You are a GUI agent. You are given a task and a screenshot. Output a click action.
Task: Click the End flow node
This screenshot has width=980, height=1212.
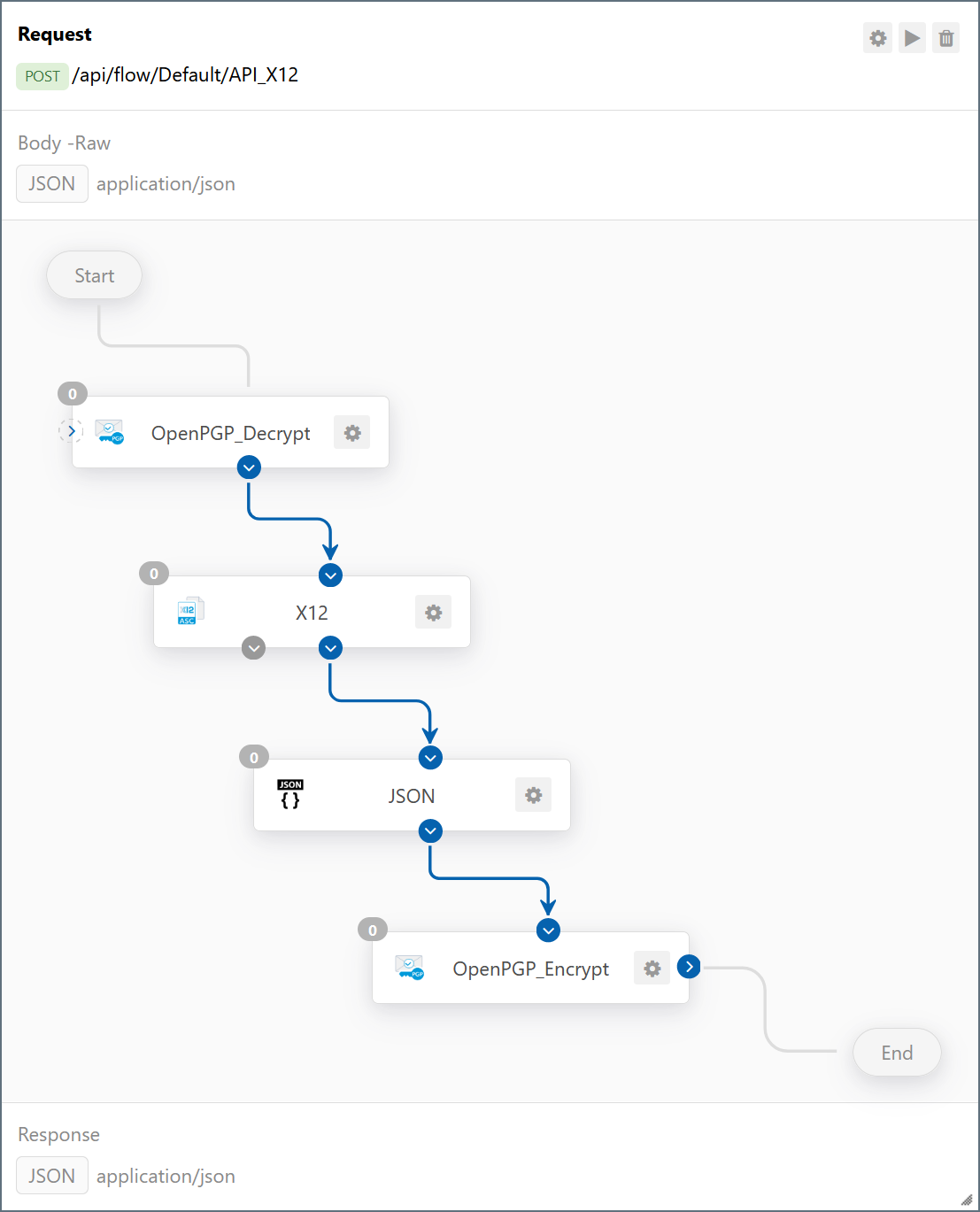coord(897,1053)
